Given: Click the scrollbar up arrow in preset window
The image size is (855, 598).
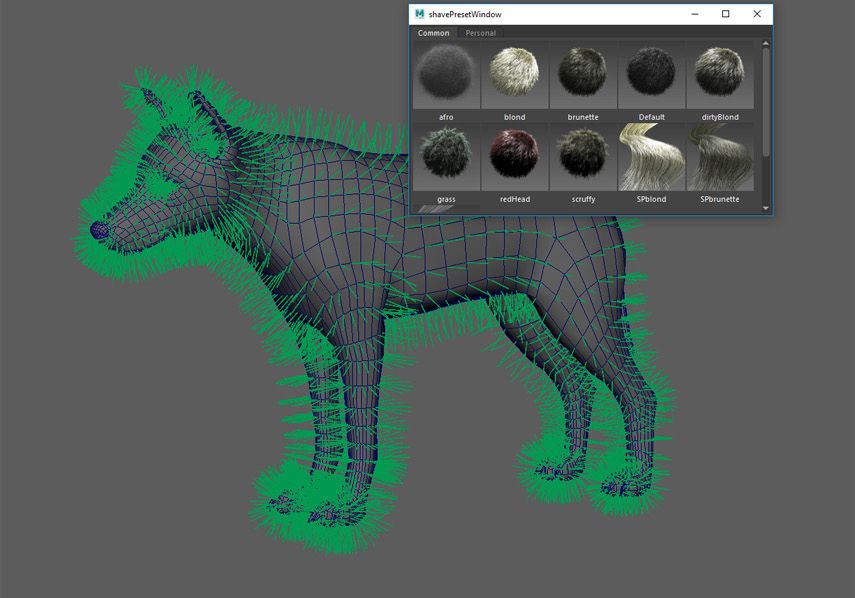Looking at the screenshot, I should point(766,44).
